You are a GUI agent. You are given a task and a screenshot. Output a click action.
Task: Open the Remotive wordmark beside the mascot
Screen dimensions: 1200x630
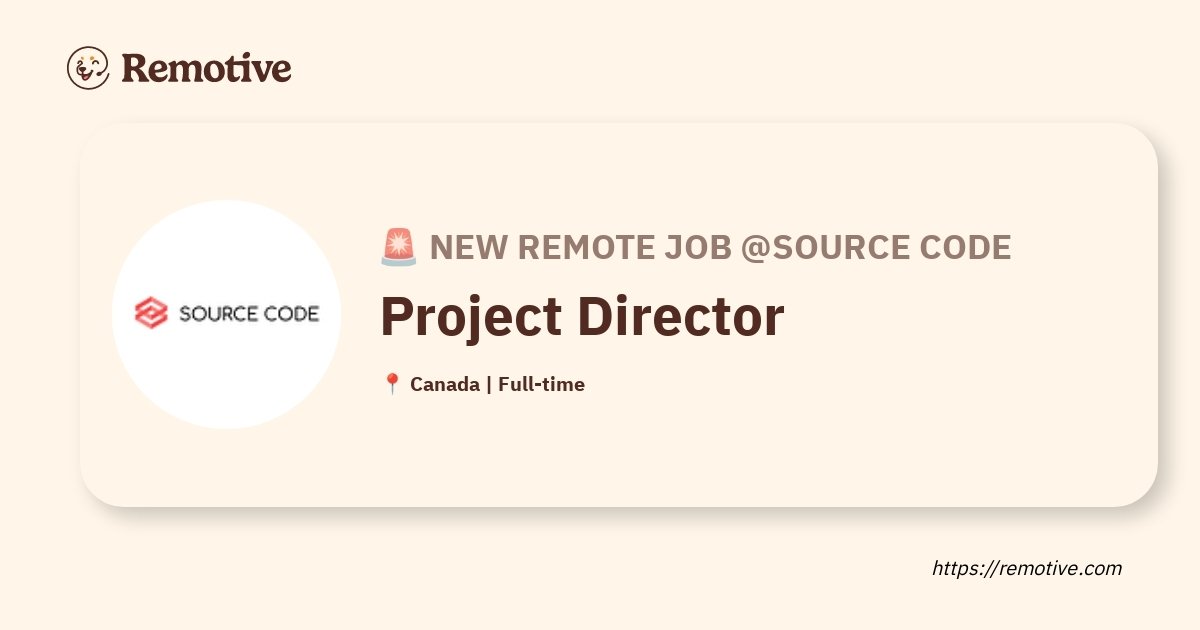click(206, 68)
